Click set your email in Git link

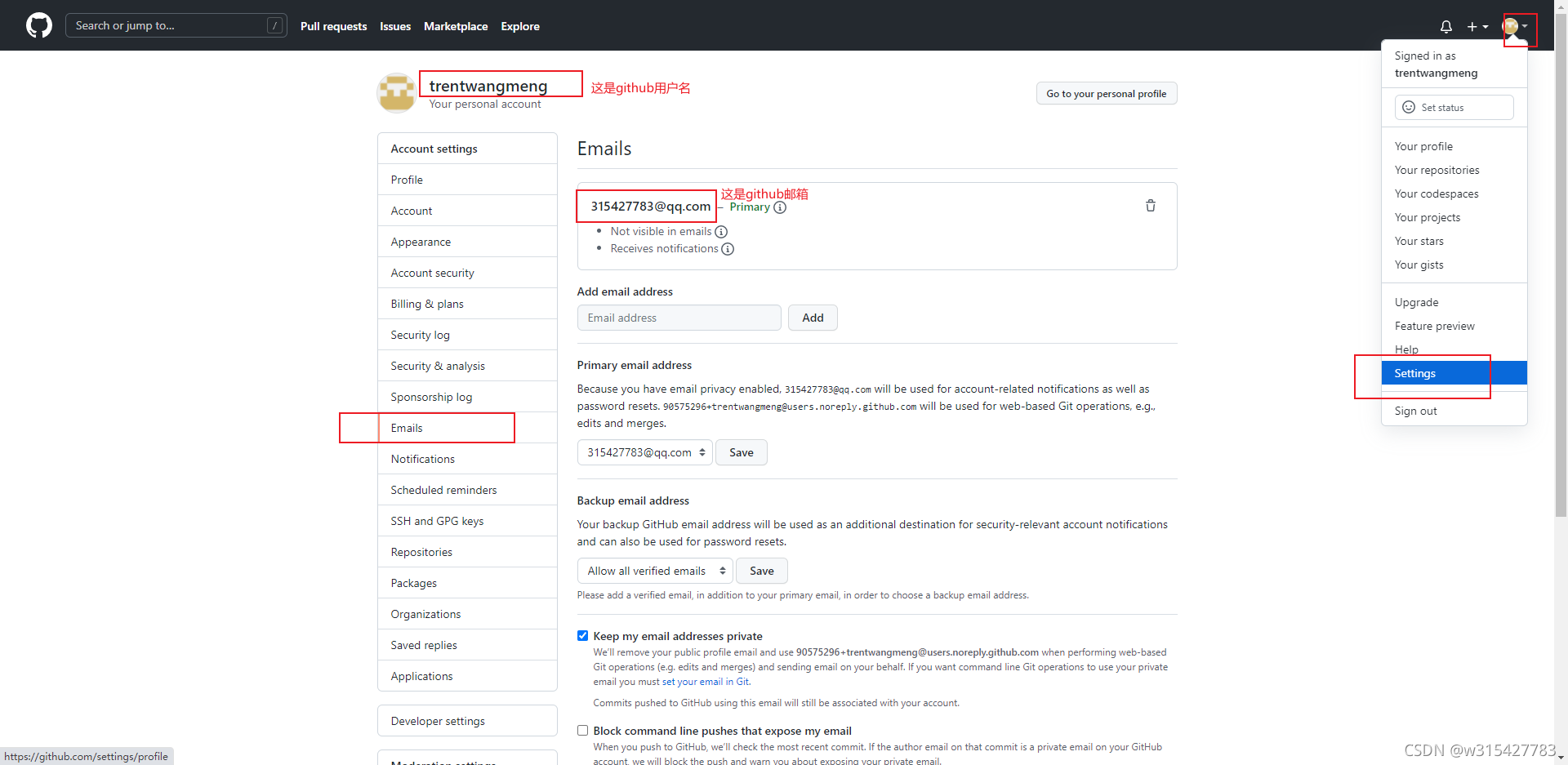pyautogui.click(x=706, y=682)
